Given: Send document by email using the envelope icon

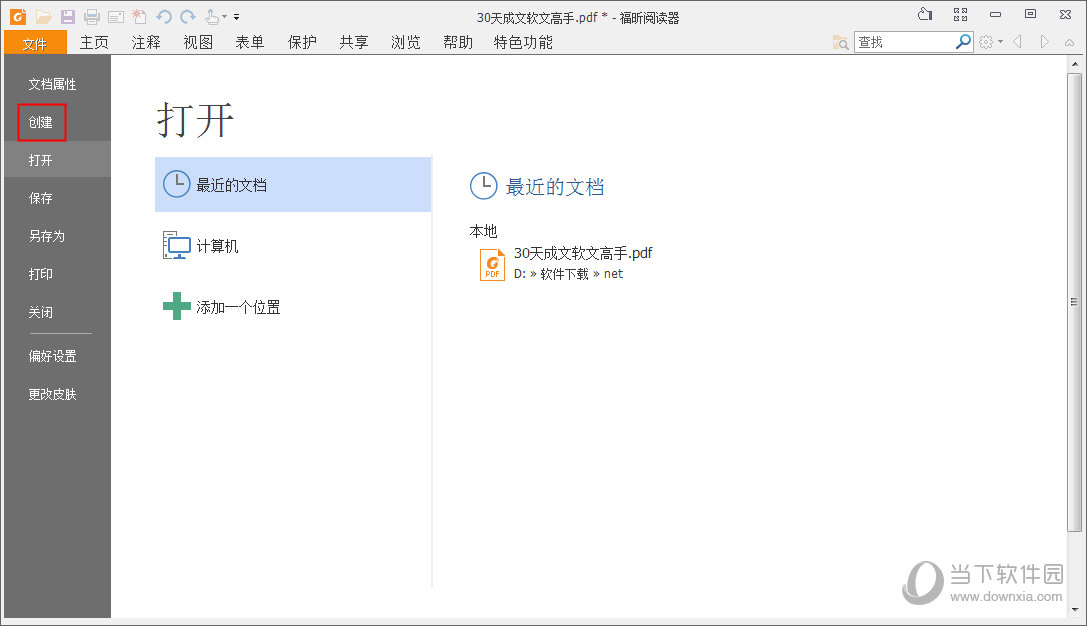Looking at the screenshot, I should coord(115,16).
